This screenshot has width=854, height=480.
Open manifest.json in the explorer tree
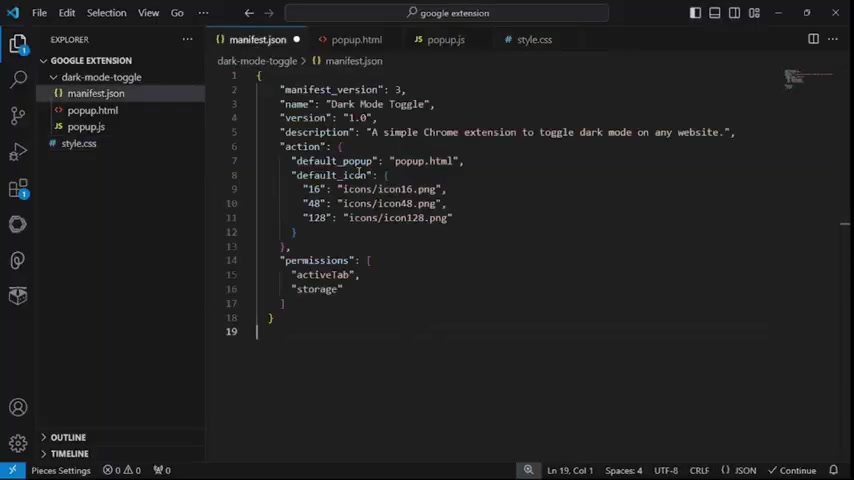96,94
